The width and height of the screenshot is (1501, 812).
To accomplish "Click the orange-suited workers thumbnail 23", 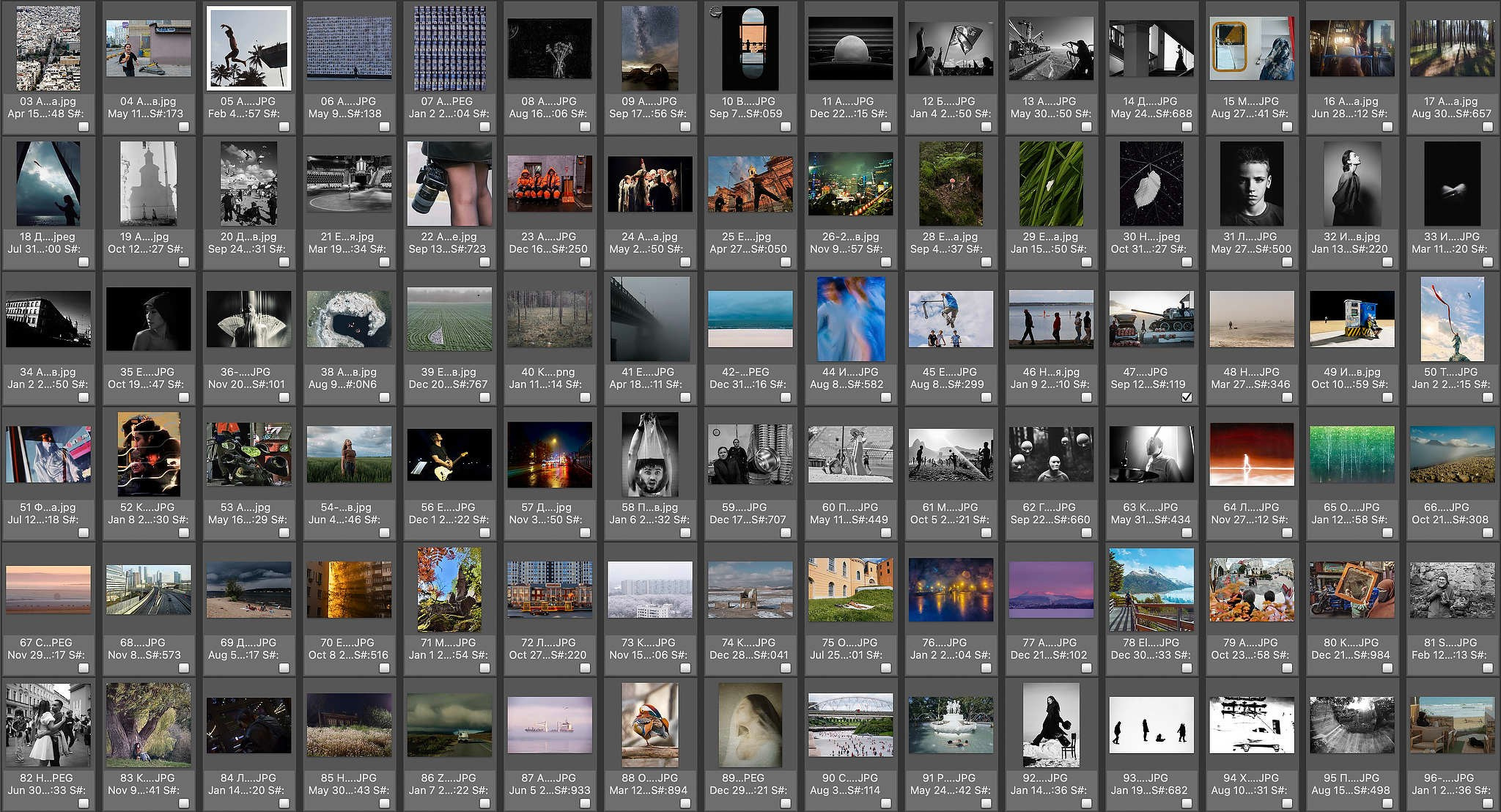I will tap(549, 183).
